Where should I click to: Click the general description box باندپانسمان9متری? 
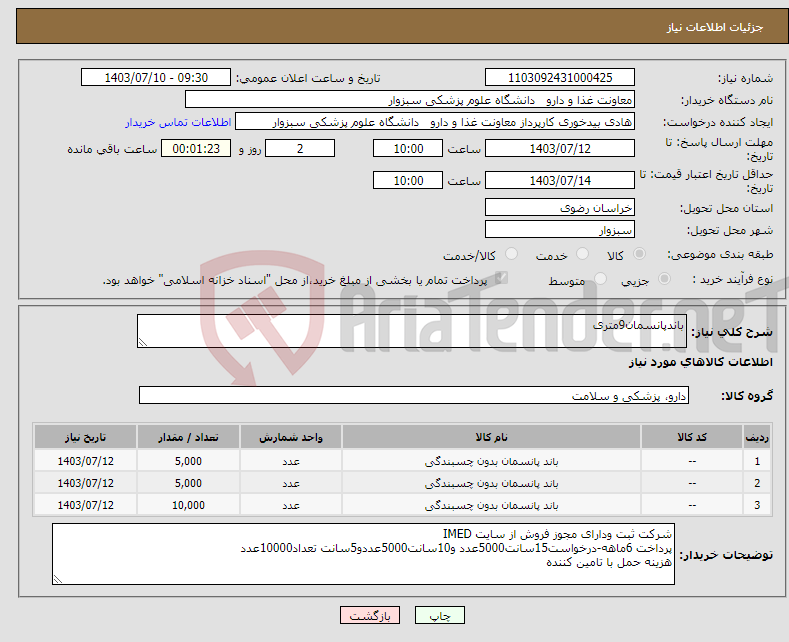tap(412, 331)
